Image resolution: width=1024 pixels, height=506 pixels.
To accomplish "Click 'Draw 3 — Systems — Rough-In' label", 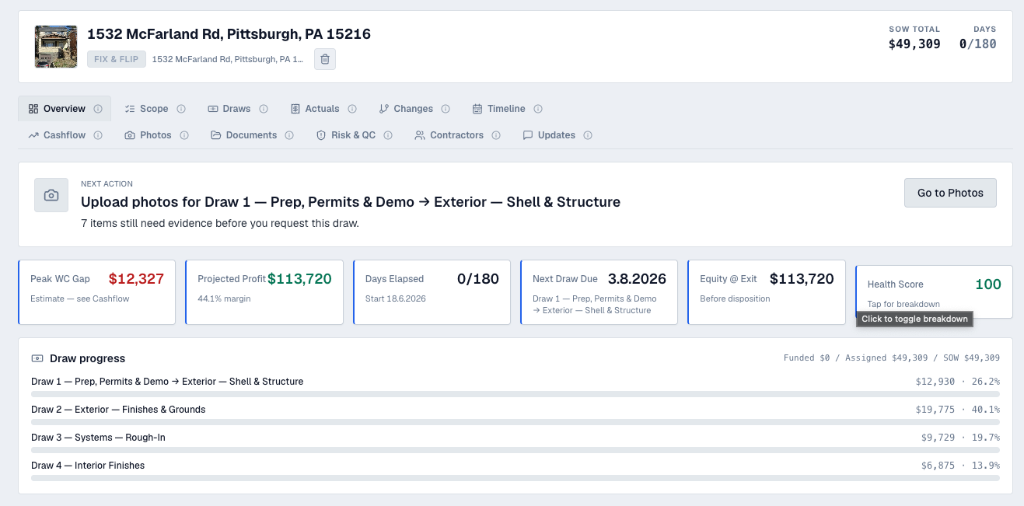I will click(98, 437).
